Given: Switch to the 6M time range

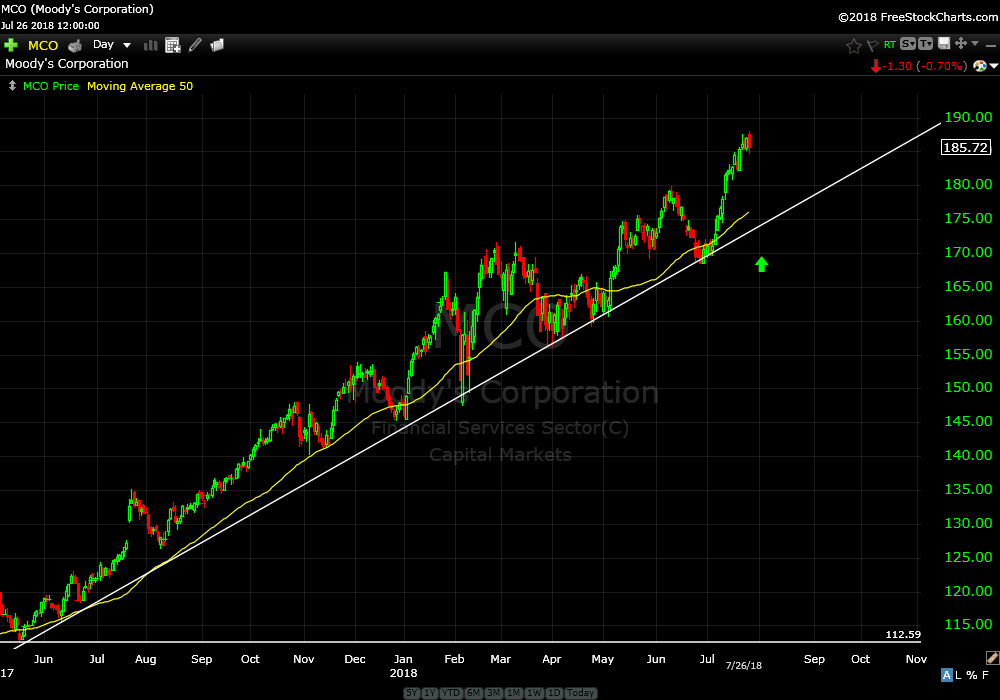Looking at the screenshot, I should pyautogui.click(x=473, y=693).
